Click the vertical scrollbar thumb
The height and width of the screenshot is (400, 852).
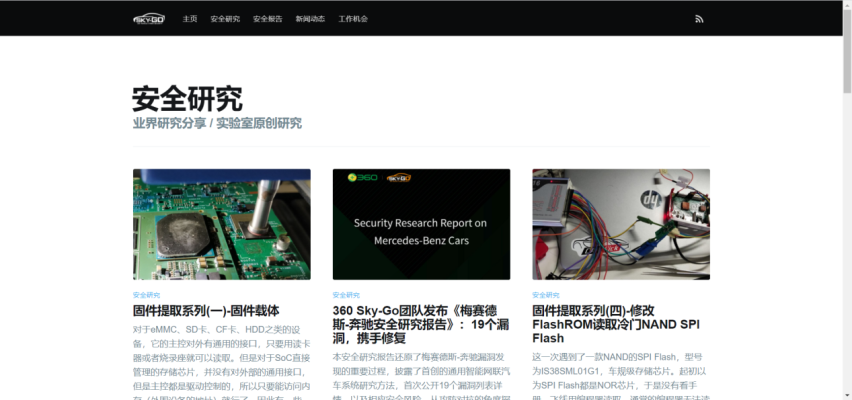[847, 51]
